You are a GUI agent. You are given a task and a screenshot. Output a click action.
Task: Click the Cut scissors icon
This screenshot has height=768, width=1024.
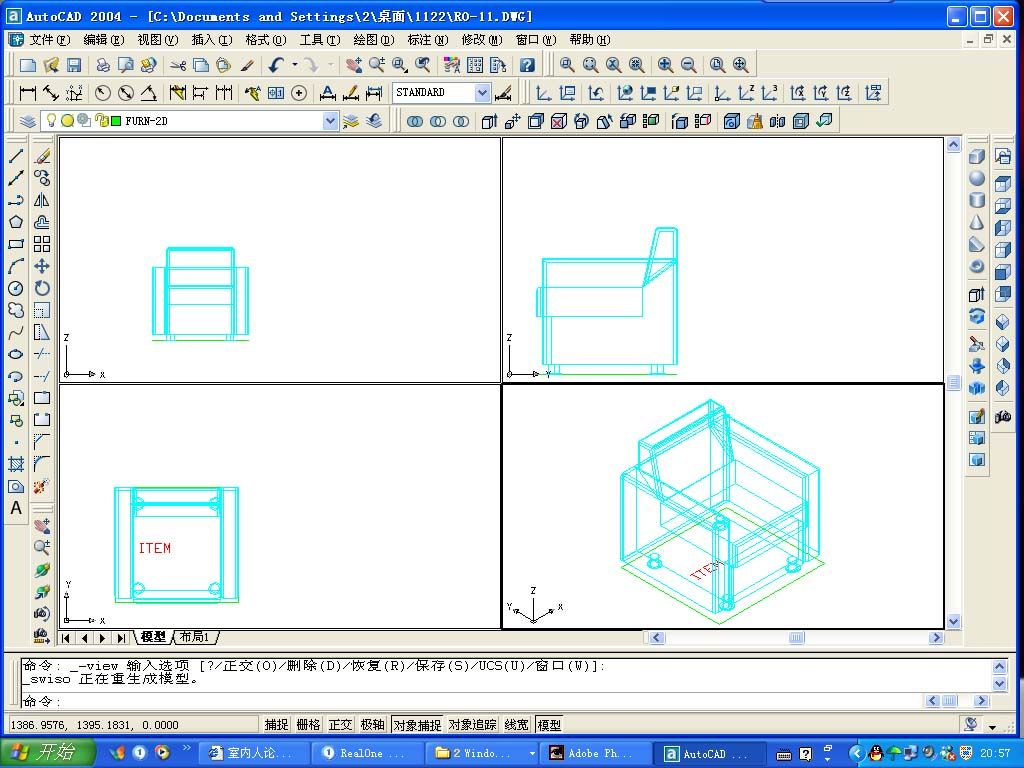coord(178,65)
